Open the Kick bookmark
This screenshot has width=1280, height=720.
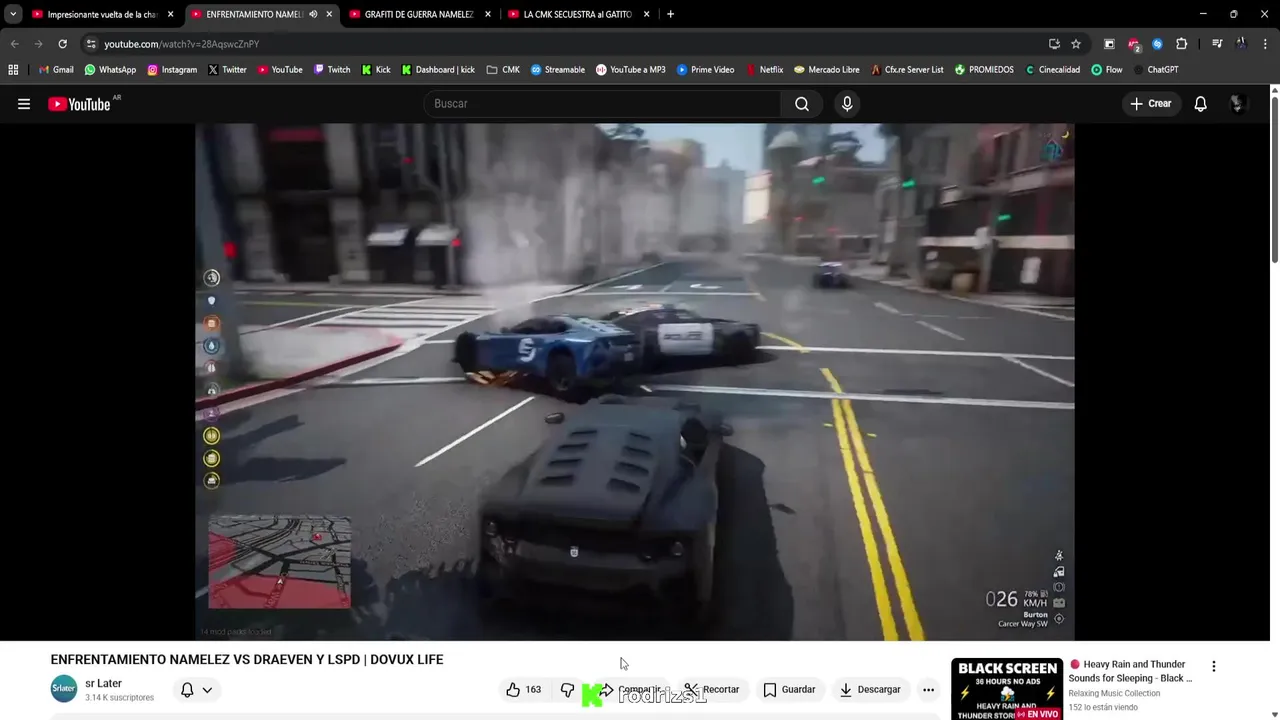coord(376,70)
